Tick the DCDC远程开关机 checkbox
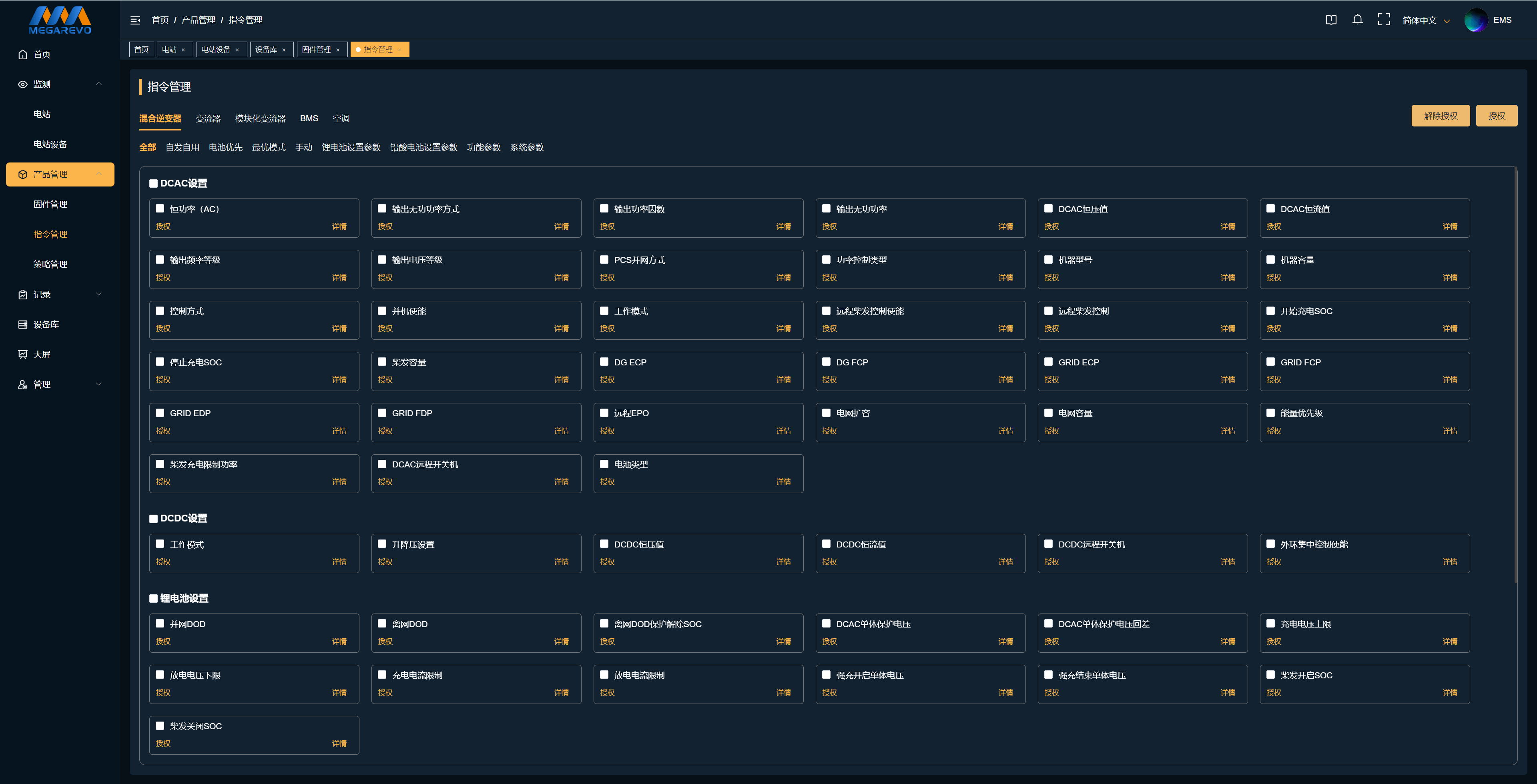 (1048, 543)
